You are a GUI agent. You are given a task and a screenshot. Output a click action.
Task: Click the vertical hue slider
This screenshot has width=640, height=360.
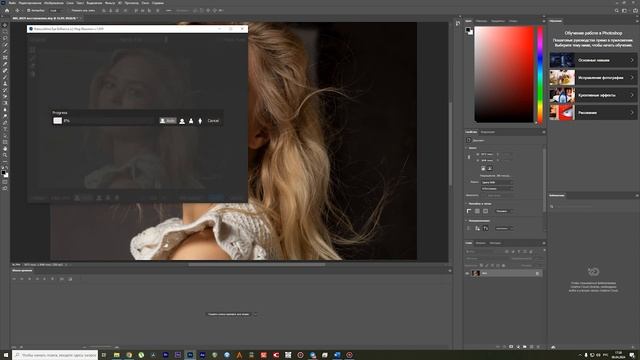(540, 75)
